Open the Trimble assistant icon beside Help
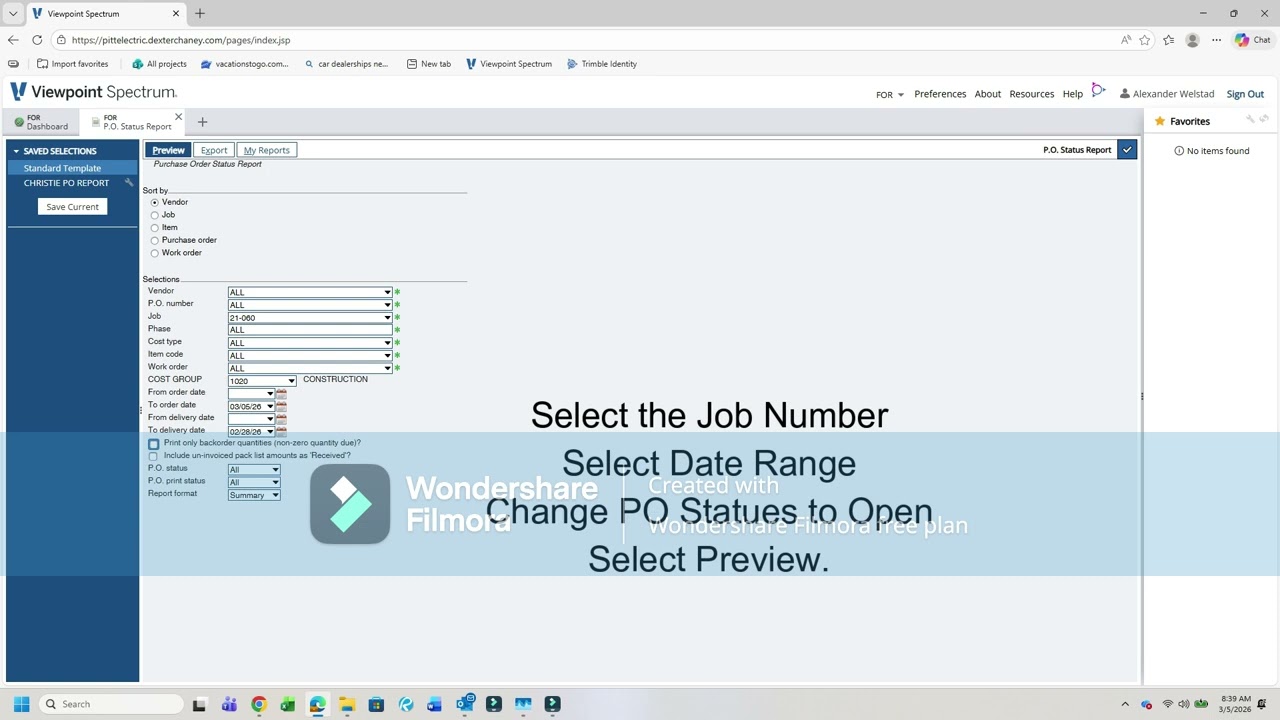Image resolution: width=1280 pixels, height=720 pixels. pyautogui.click(x=1098, y=91)
